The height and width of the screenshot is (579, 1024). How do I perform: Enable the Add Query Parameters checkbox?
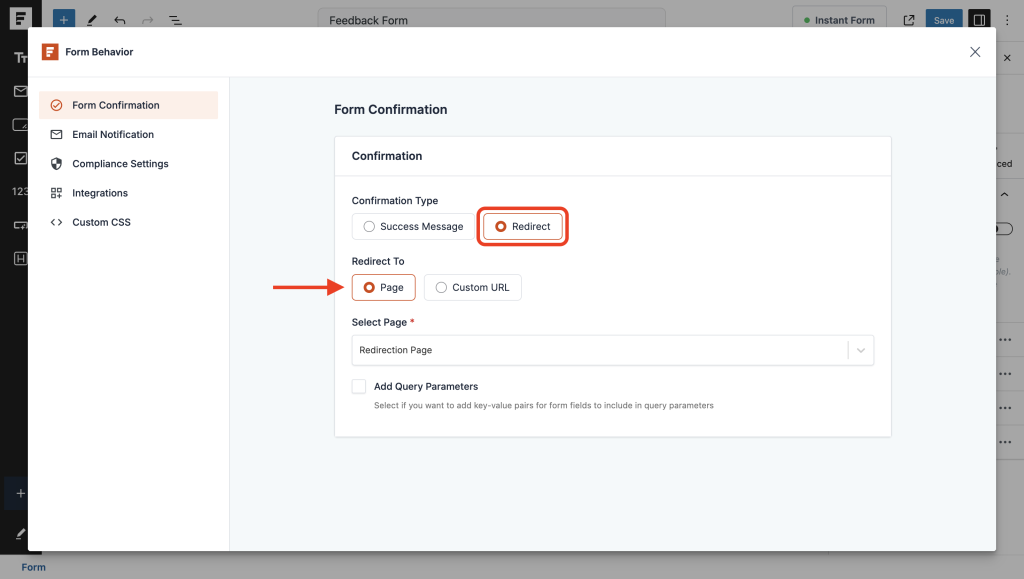pos(359,386)
